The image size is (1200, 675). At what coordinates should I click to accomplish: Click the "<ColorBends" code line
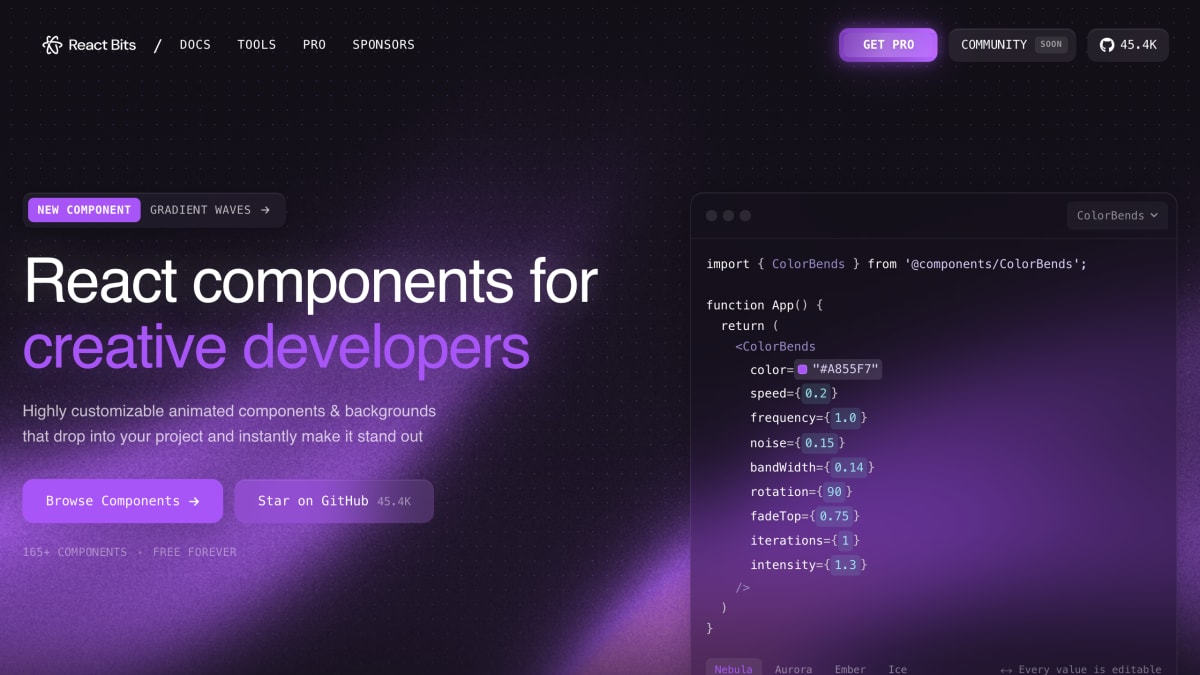tap(775, 346)
